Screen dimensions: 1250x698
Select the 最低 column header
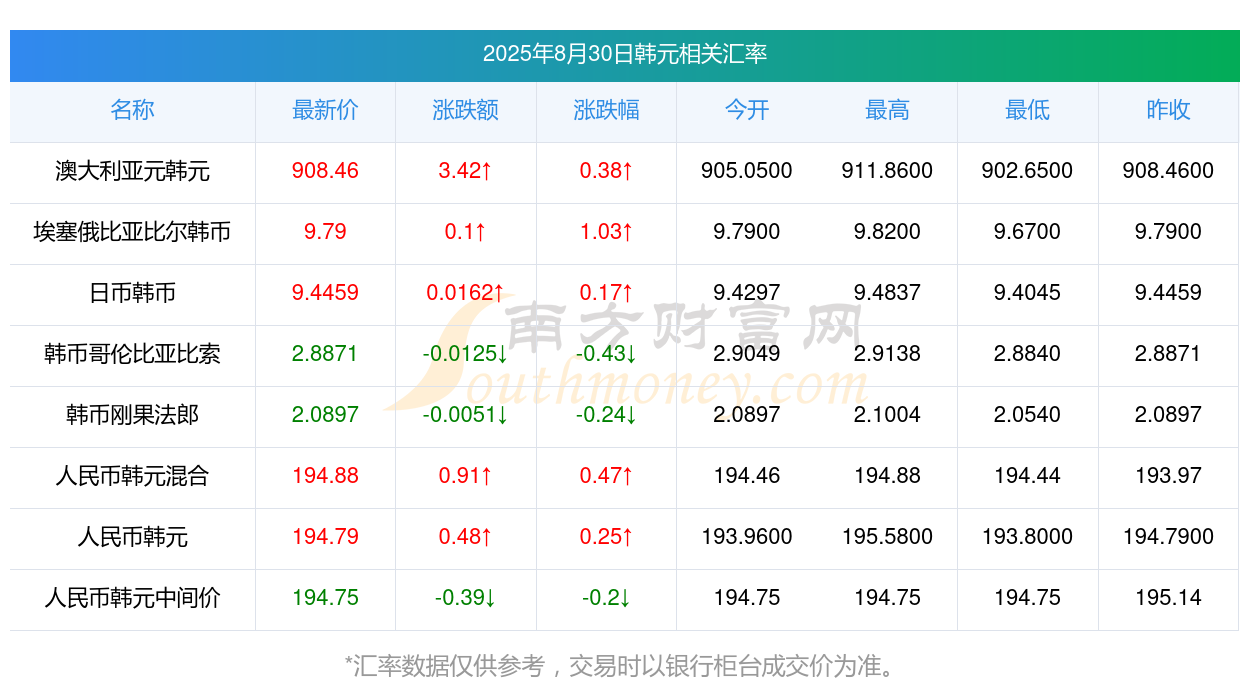(1028, 110)
